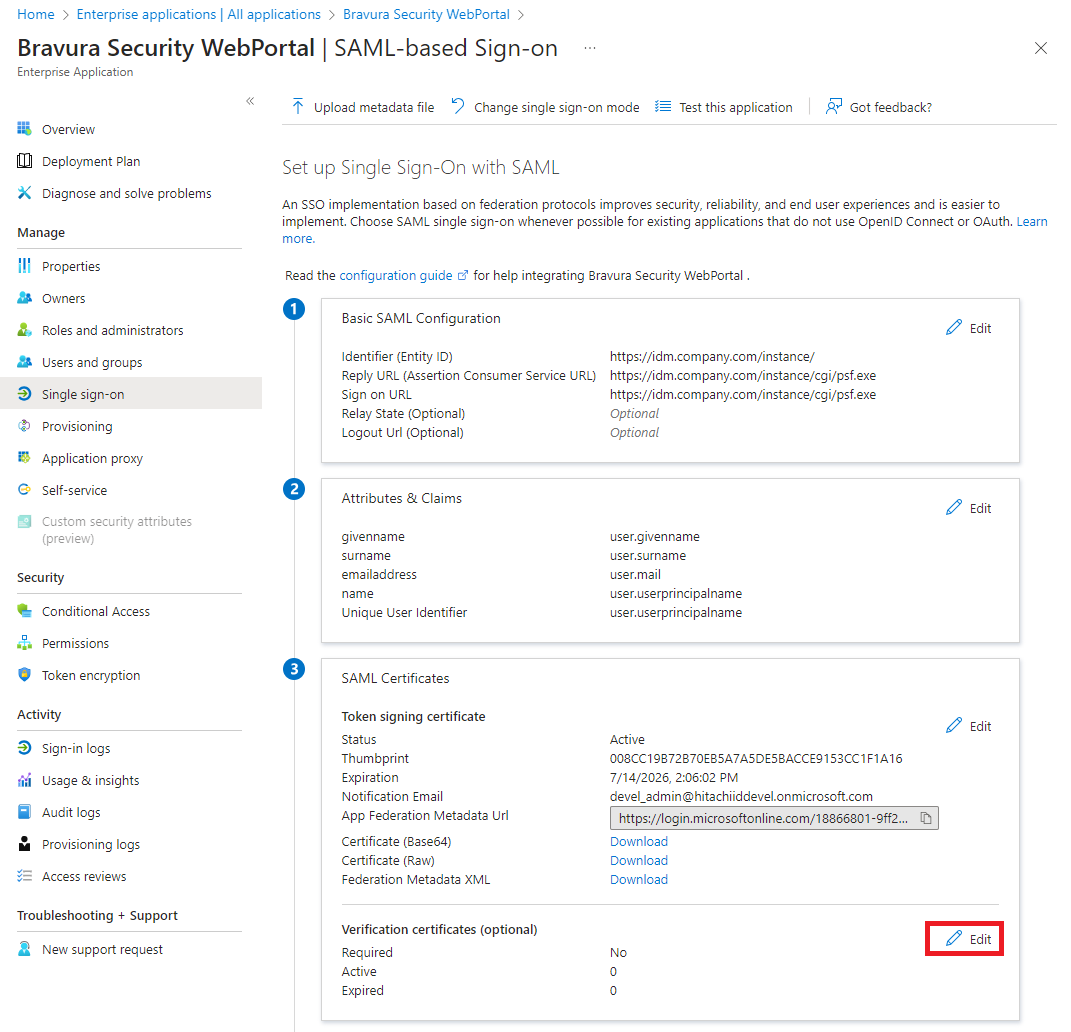The height and width of the screenshot is (1032, 1071).
Task: Launch Test this application
Action: point(723,106)
